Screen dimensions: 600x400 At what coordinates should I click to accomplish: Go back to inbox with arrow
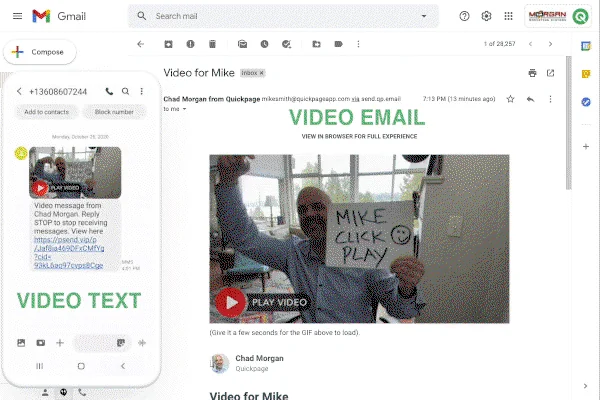coord(140,44)
